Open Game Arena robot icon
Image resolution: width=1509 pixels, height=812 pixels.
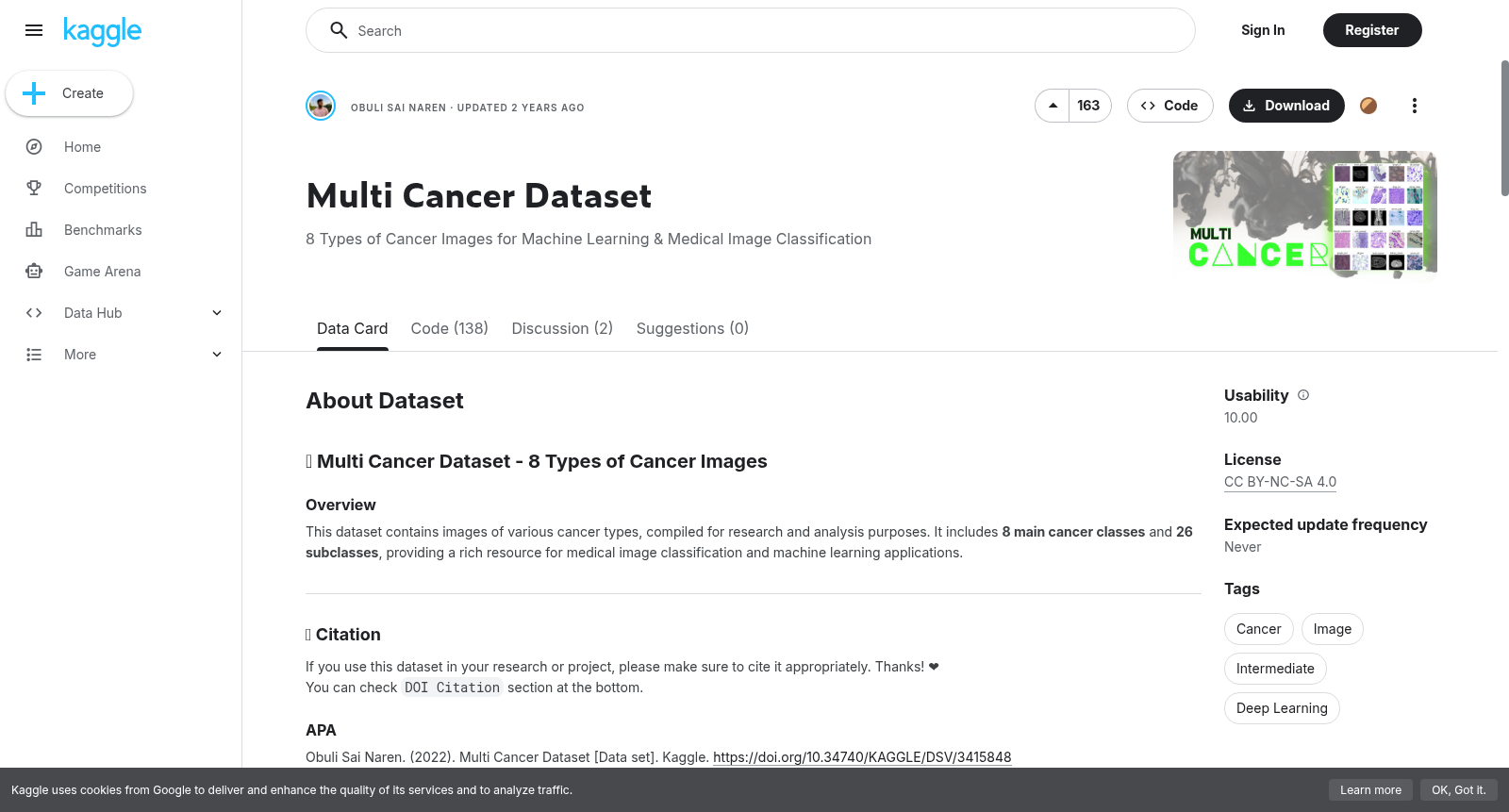point(34,272)
